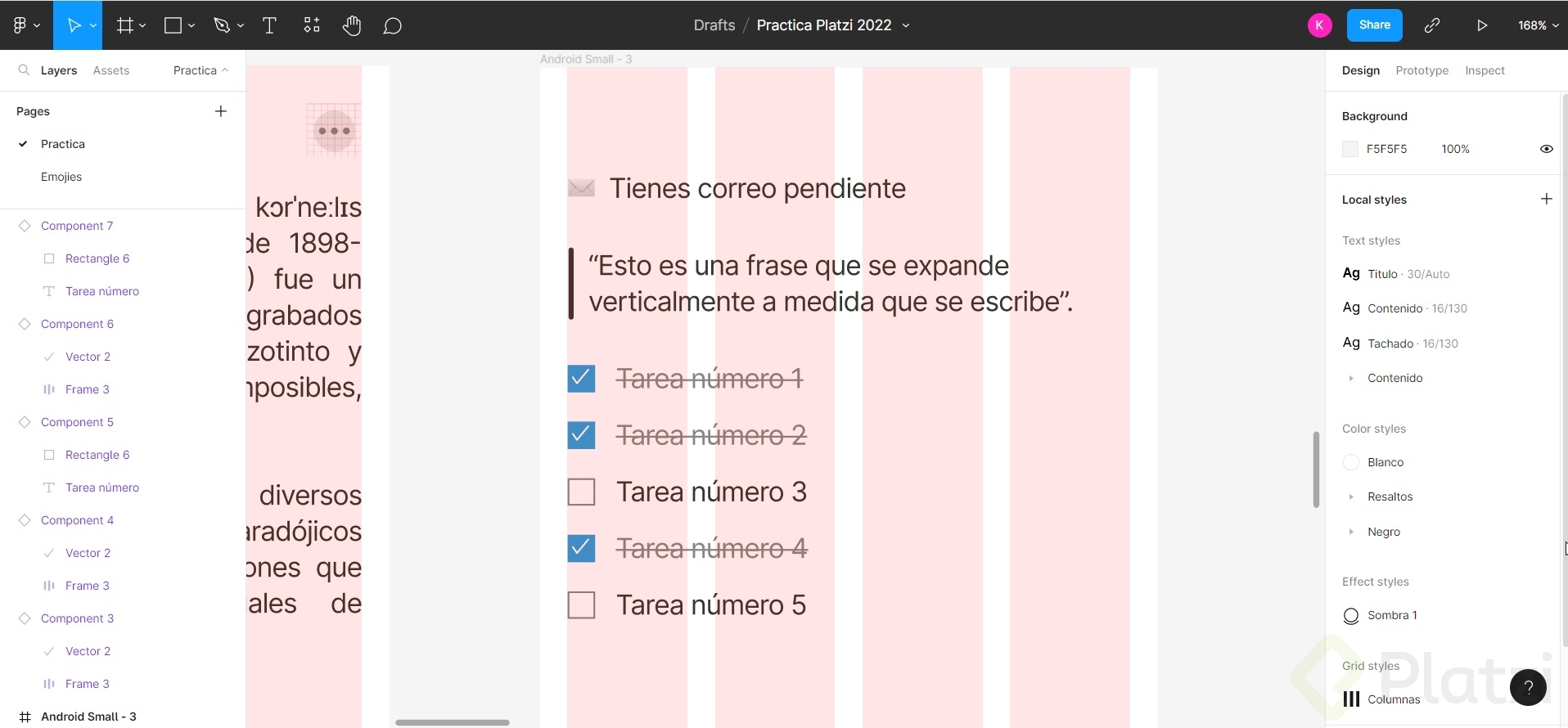Click the Share button
Image resolution: width=1568 pixels, height=728 pixels.
tap(1375, 25)
